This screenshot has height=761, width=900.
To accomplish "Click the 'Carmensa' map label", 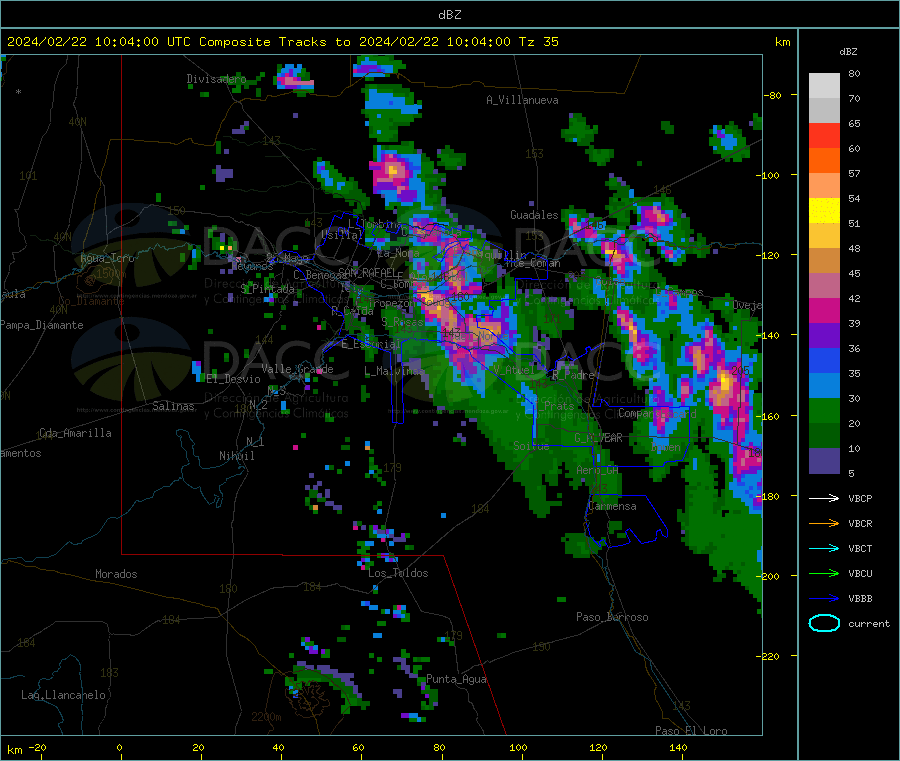I will (612, 506).
